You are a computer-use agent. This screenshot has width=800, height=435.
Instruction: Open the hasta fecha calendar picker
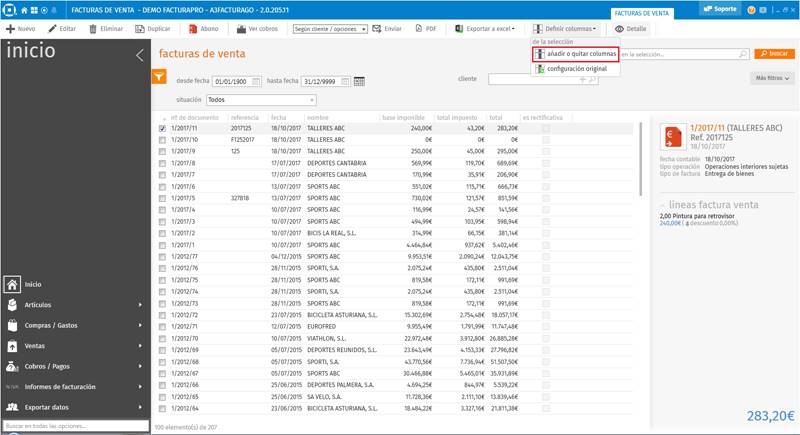point(345,82)
